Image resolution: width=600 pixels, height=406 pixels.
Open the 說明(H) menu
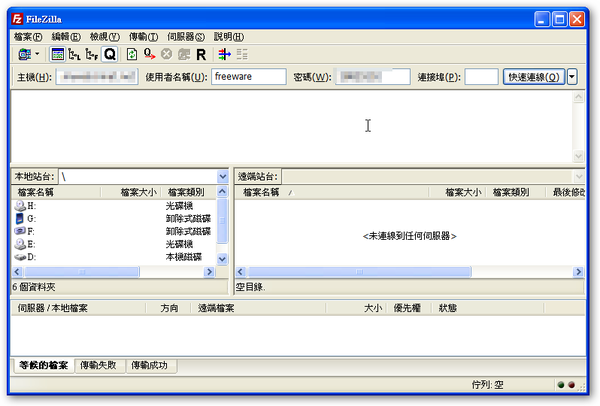tap(229, 37)
